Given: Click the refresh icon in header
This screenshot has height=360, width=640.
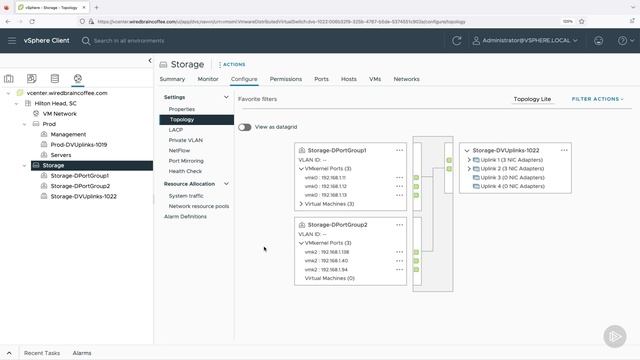Looking at the screenshot, I should click(x=457, y=40).
